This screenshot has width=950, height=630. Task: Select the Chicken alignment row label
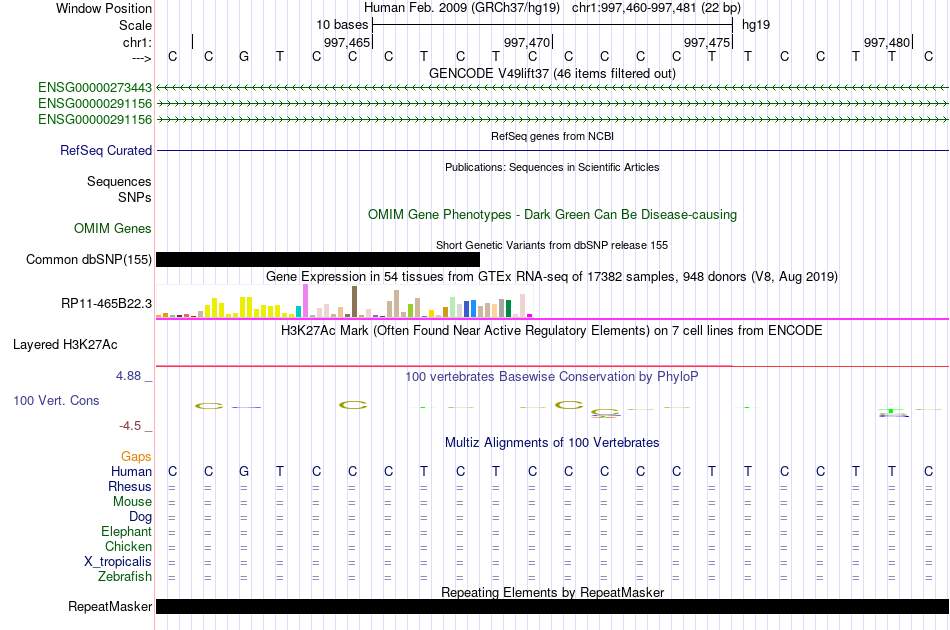(128, 546)
